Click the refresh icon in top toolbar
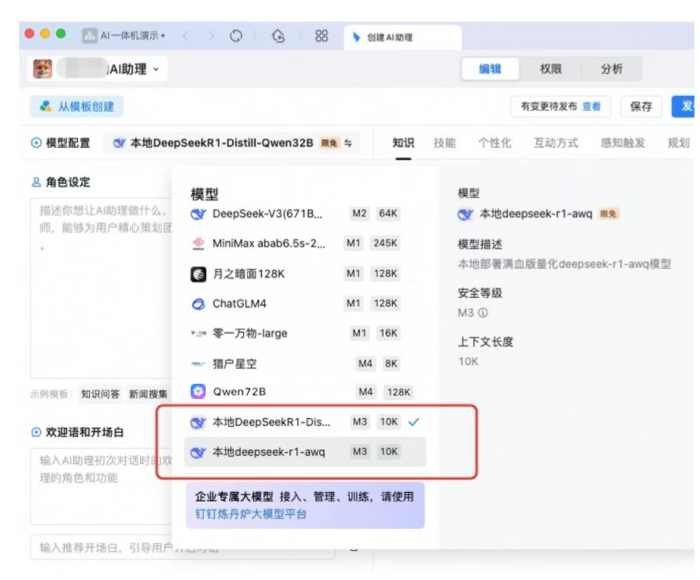 (x=236, y=35)
